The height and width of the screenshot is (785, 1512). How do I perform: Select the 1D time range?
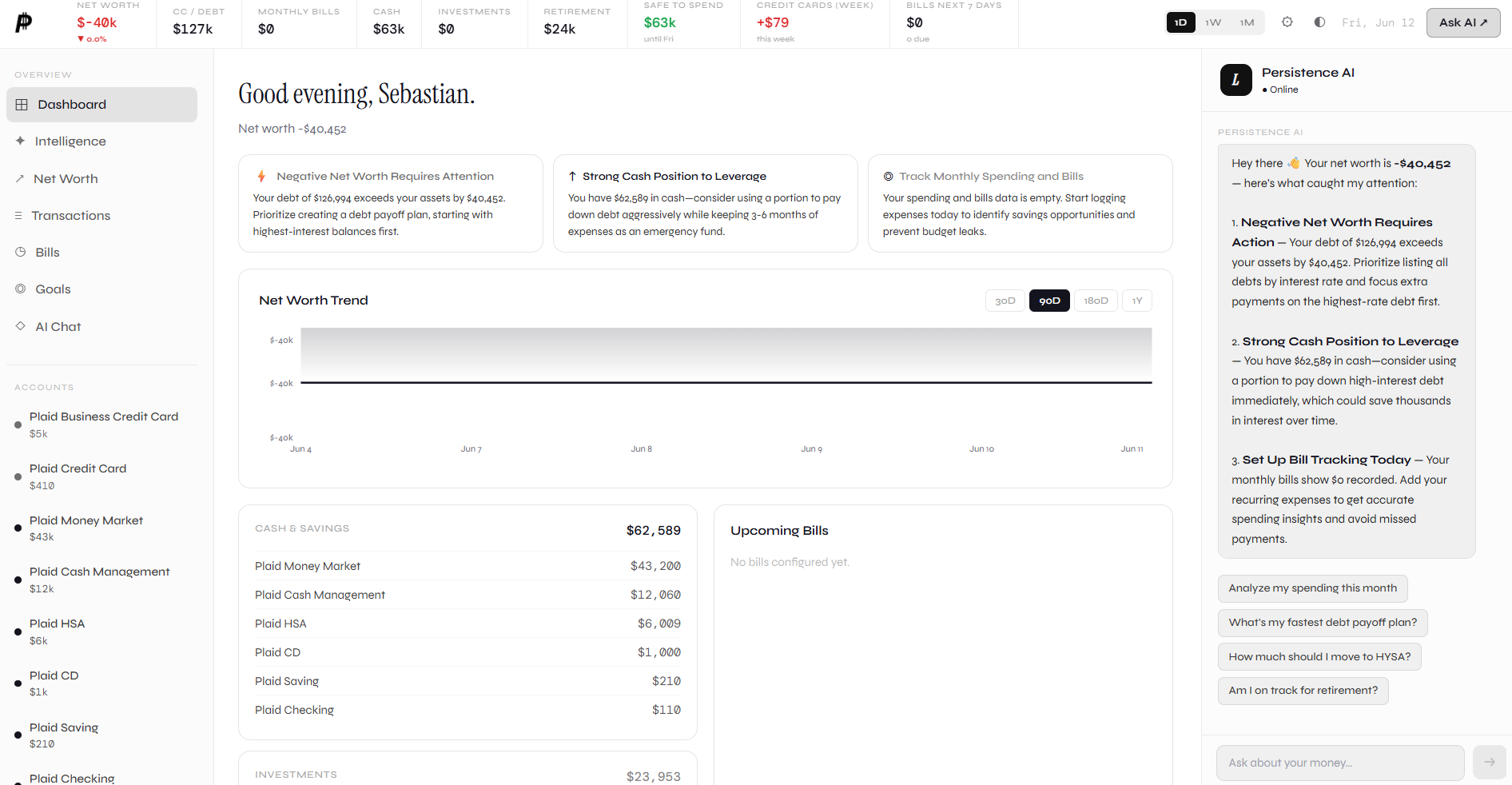(1181, 22)
